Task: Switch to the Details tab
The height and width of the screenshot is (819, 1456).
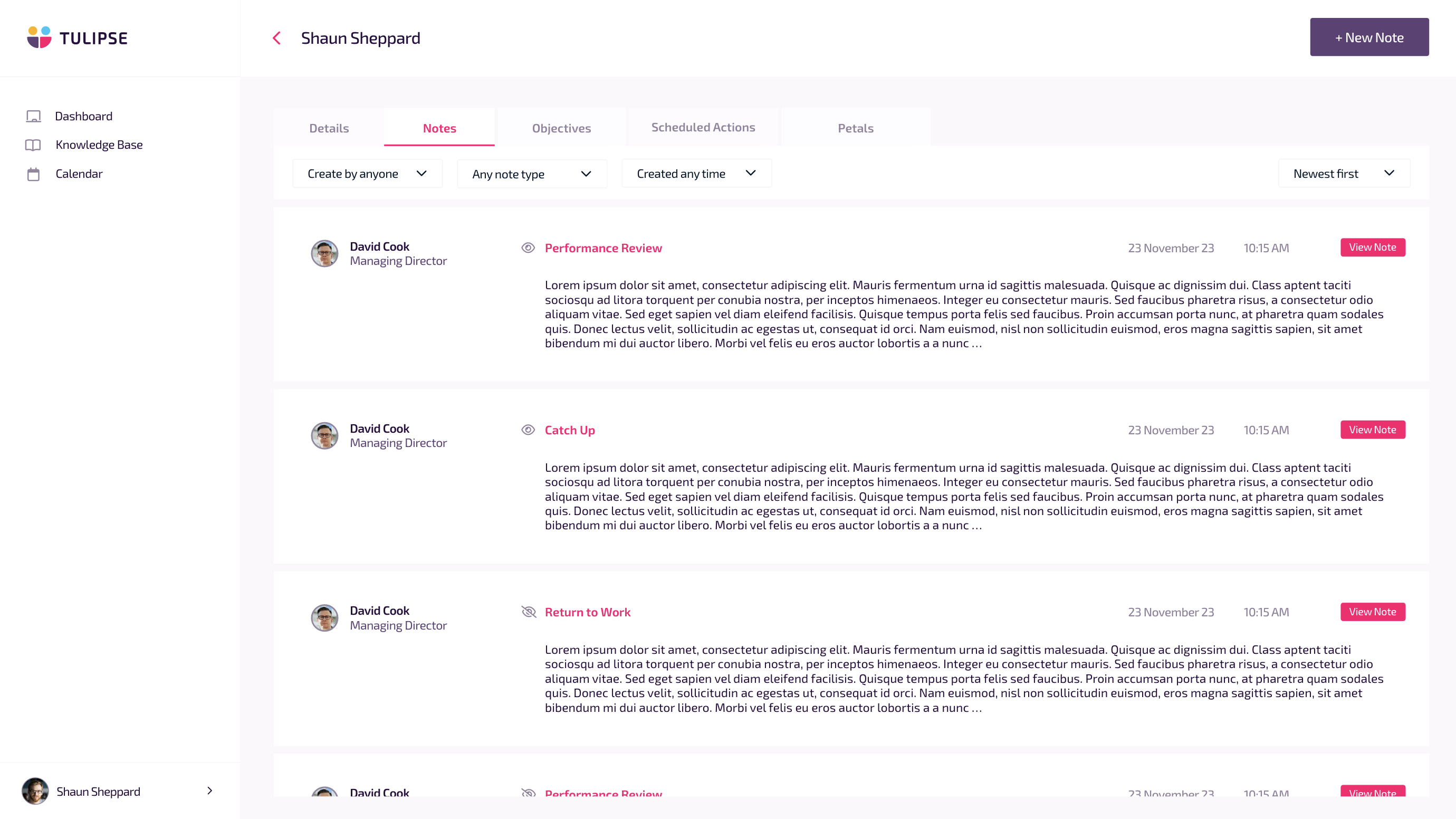Action: coord(329,128)
